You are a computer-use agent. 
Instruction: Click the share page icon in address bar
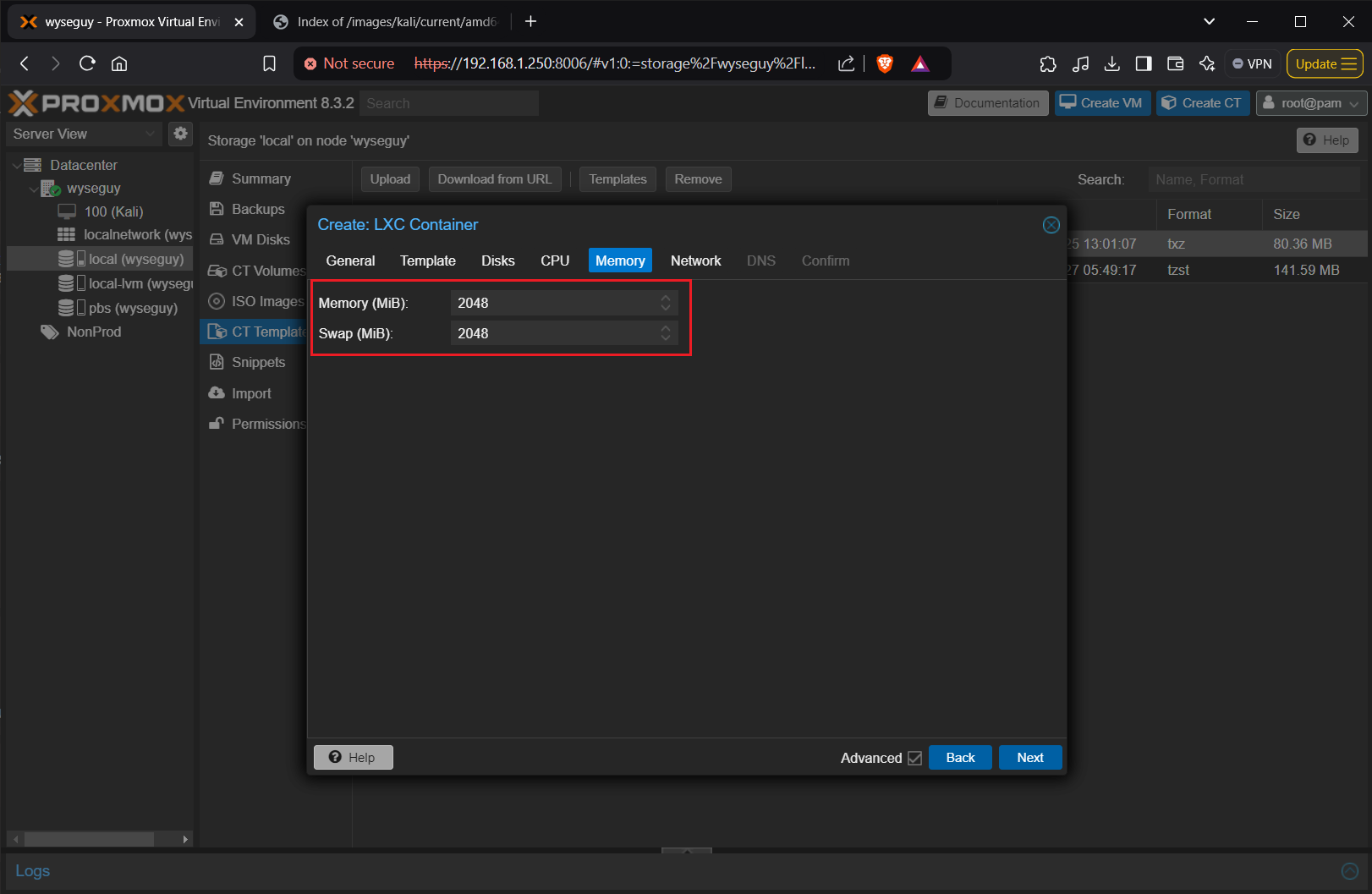pyautogui.click(x=846, y=63)
